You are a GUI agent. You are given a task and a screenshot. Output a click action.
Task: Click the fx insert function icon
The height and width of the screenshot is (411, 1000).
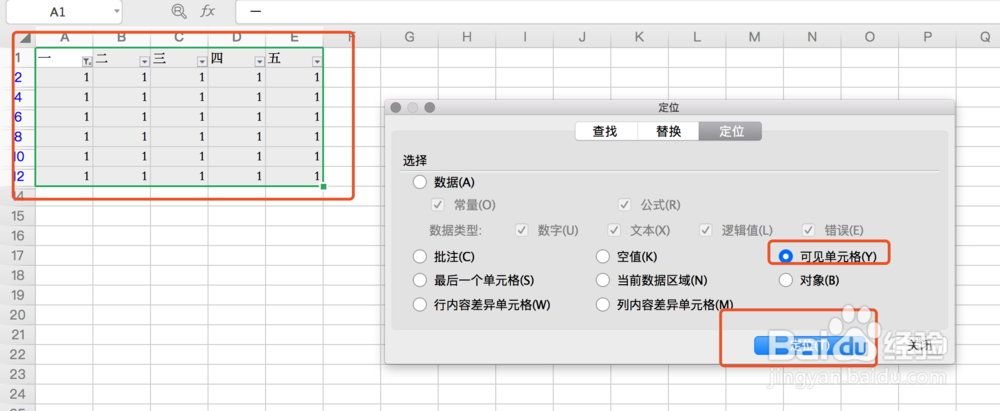pyautogui.click(x=207, y=11)
